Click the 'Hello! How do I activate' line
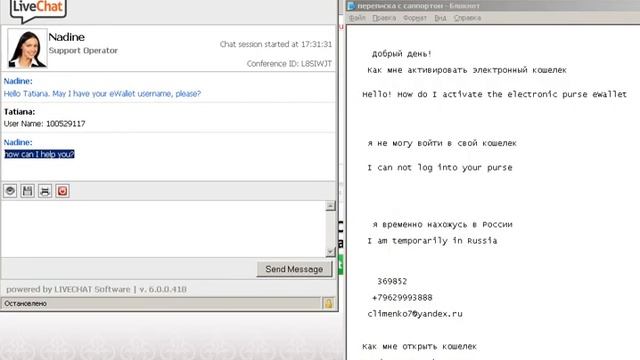The width and height of the screenshot is (640, 360). tap(494, 94)
